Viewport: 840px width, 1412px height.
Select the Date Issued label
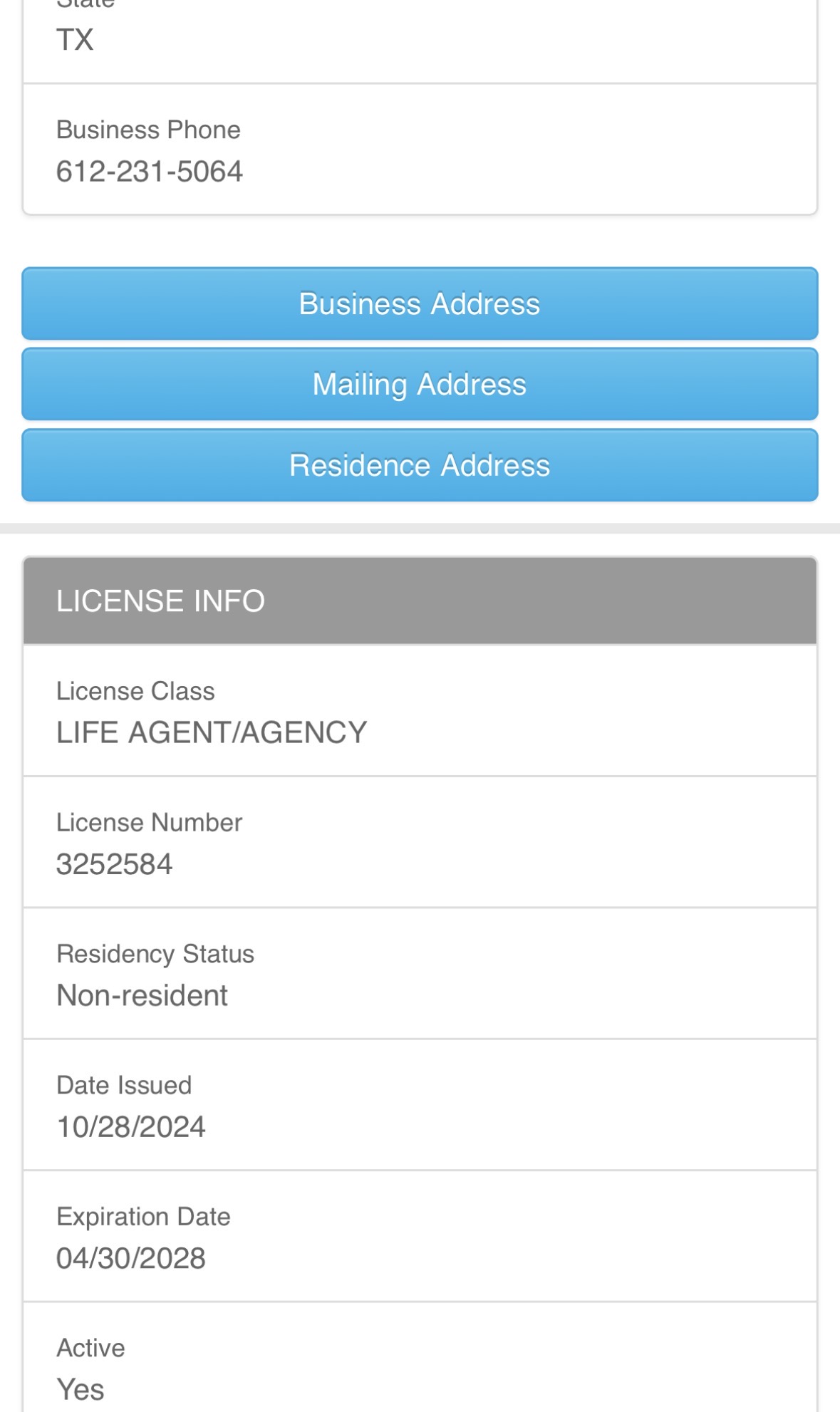124,1085
